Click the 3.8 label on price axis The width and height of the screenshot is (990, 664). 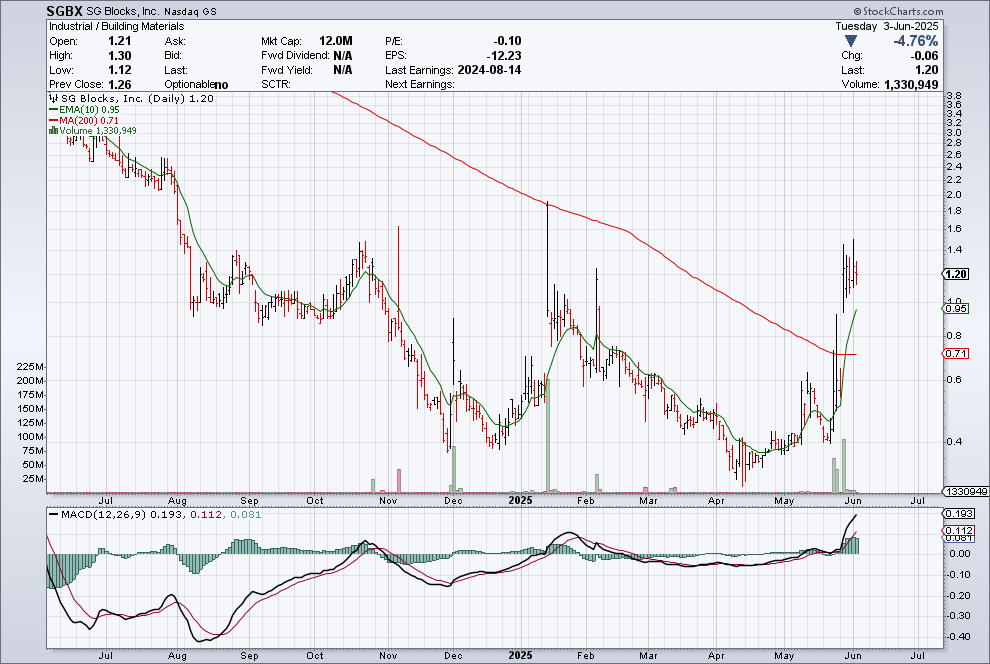click(x=953, y=96)
